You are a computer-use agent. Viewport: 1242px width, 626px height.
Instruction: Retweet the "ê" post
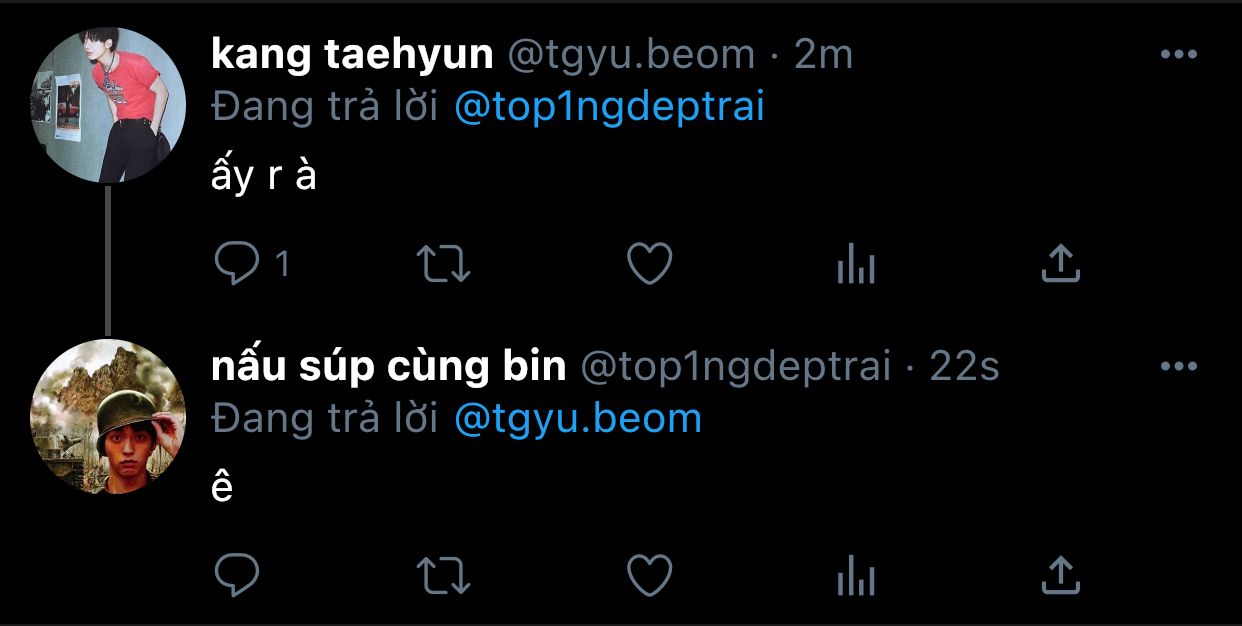coord(443,575)
